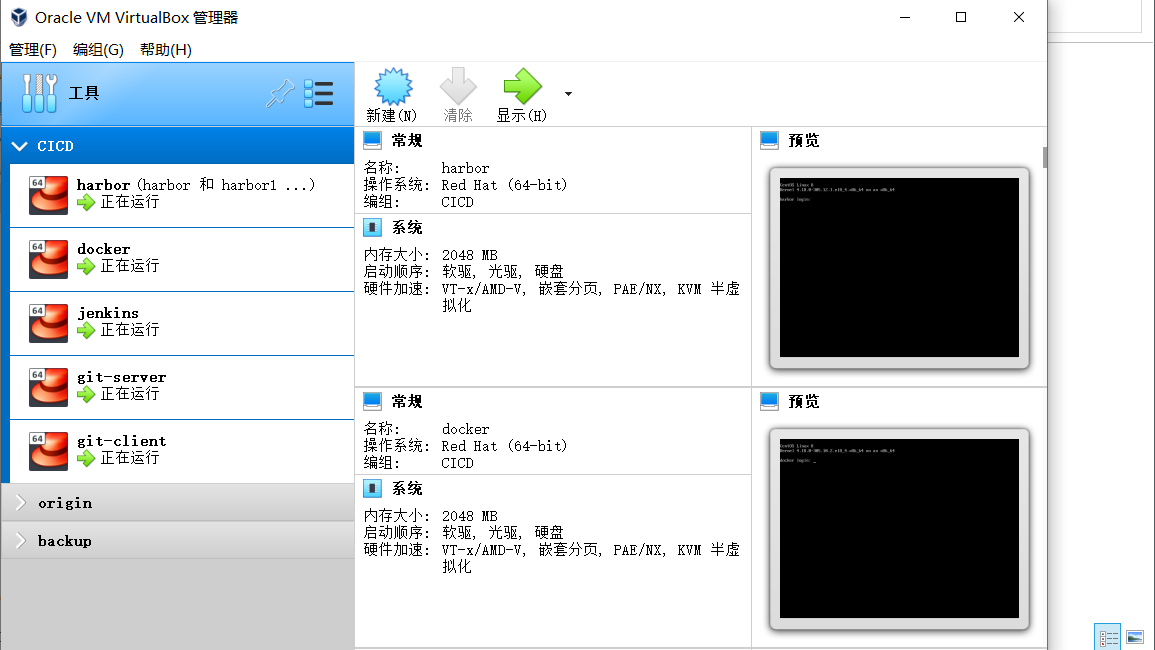Image resolution: width=1155 pixels, height=650 pixels.
Task: Click docker's 系统 System section icon
Action: click(x=373, y=488)
